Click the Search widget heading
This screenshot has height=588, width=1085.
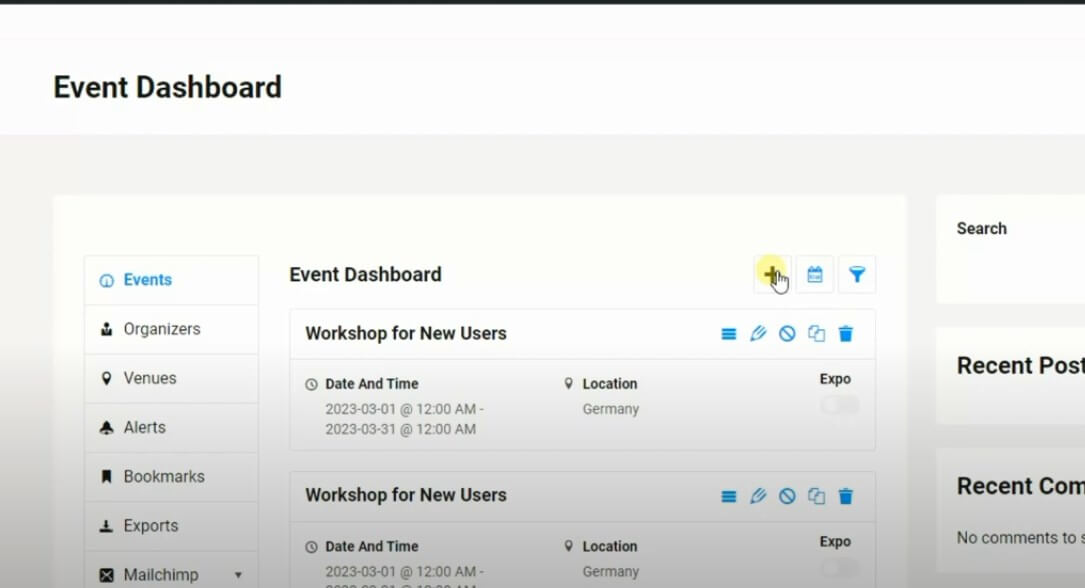click(x=981, y=228)
